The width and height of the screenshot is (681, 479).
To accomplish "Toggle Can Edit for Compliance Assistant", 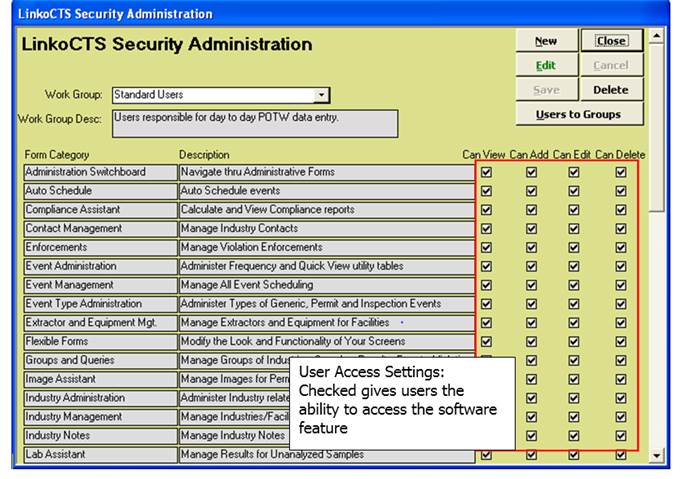I will tap(574, 210).
